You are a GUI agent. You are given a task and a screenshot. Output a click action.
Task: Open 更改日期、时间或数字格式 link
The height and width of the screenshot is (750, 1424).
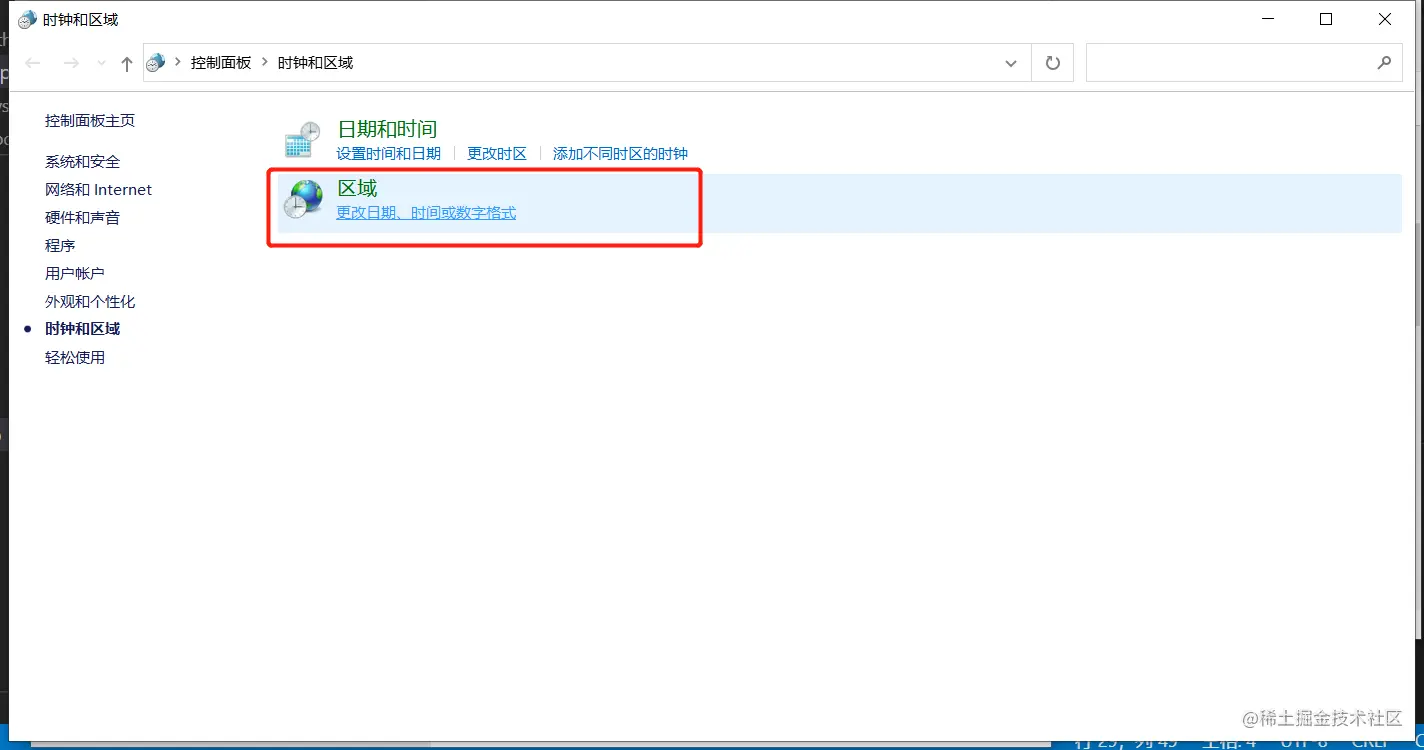coord(426,213)
